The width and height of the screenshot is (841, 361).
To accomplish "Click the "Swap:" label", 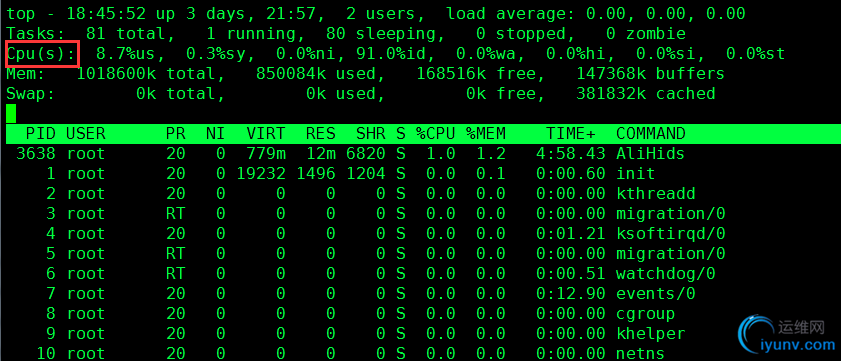I will pos(31,94).
